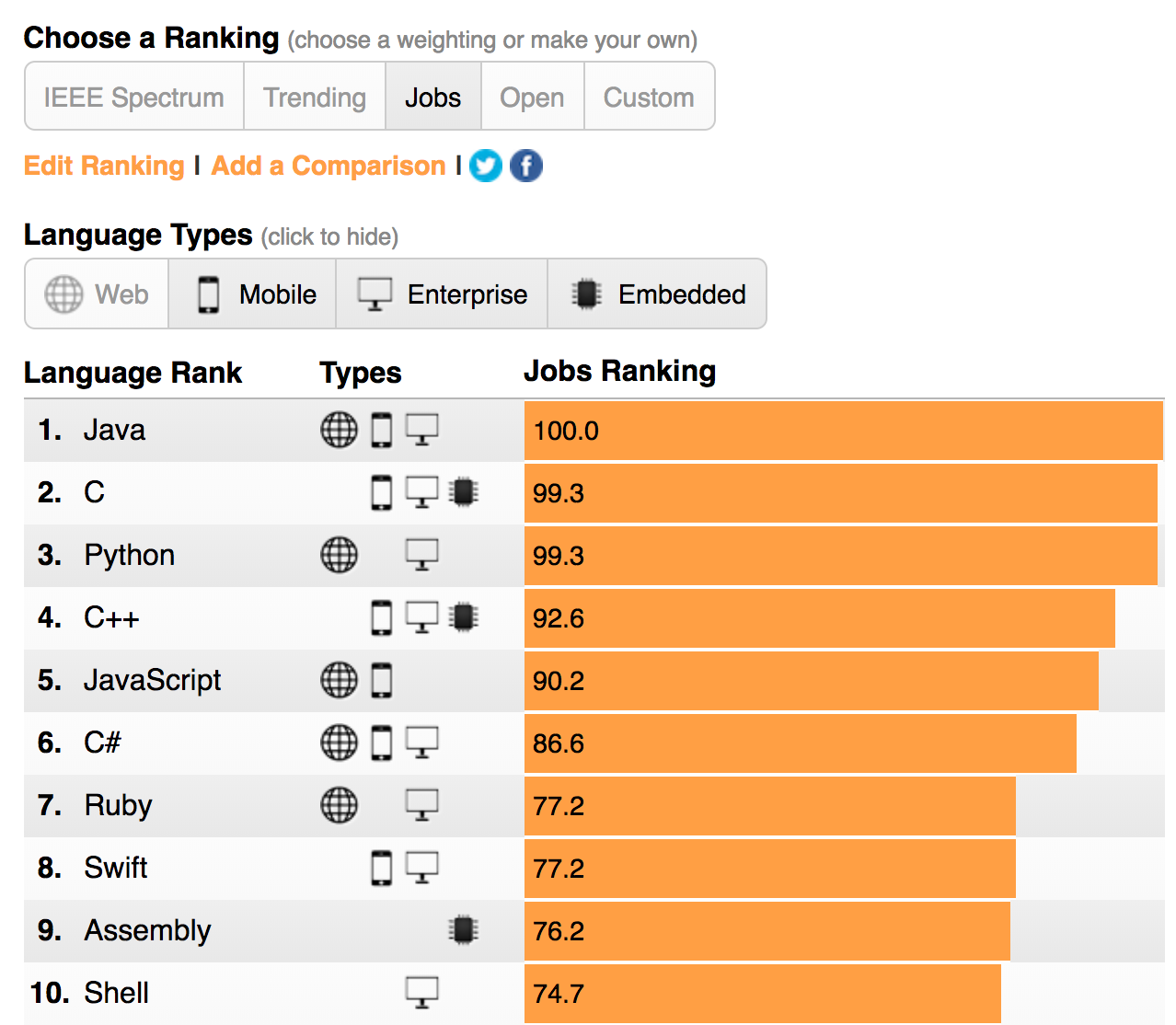Viewport: 1176px width, 1025px height.
Task: Hide Embedded language types
Action: pyautogui.click(x=657, y=294)
